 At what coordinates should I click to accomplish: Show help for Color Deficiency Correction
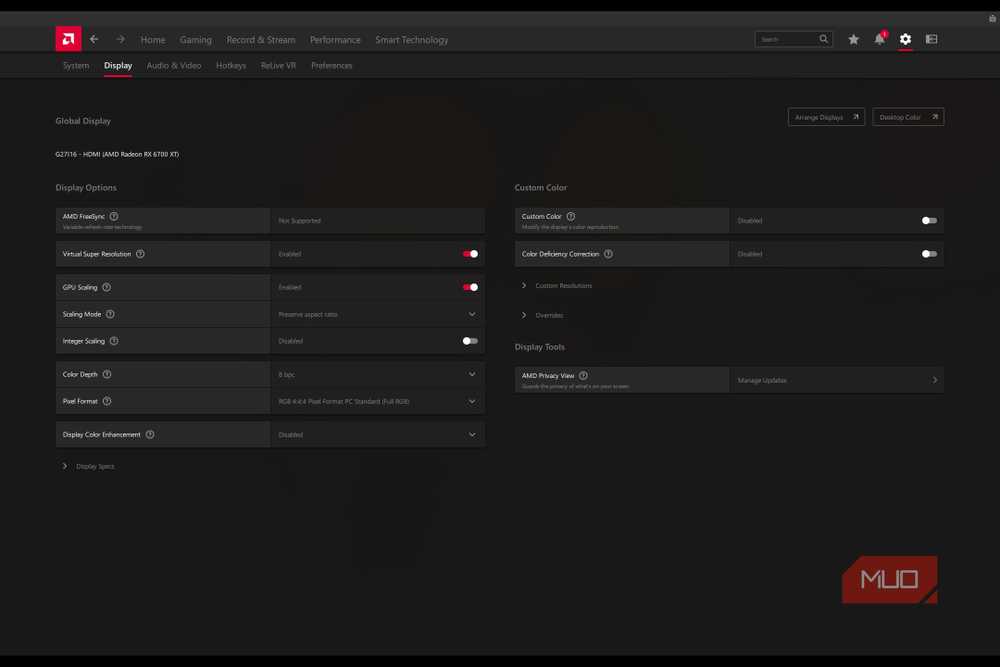(608, 254)
